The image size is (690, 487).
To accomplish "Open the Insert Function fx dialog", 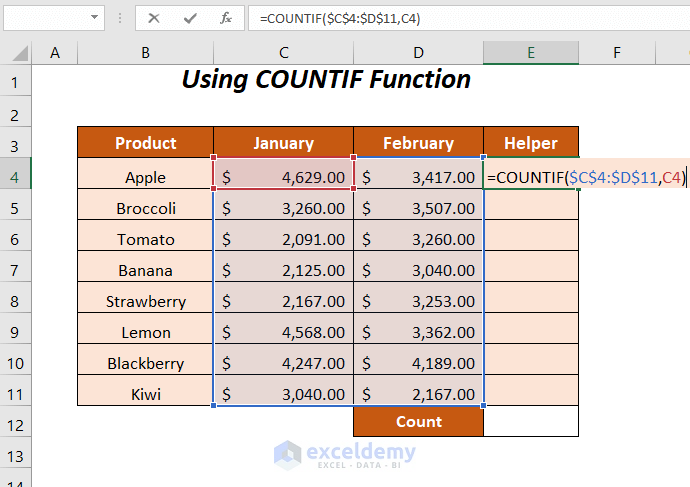I will pyautogui.click(x=227, y=18).
